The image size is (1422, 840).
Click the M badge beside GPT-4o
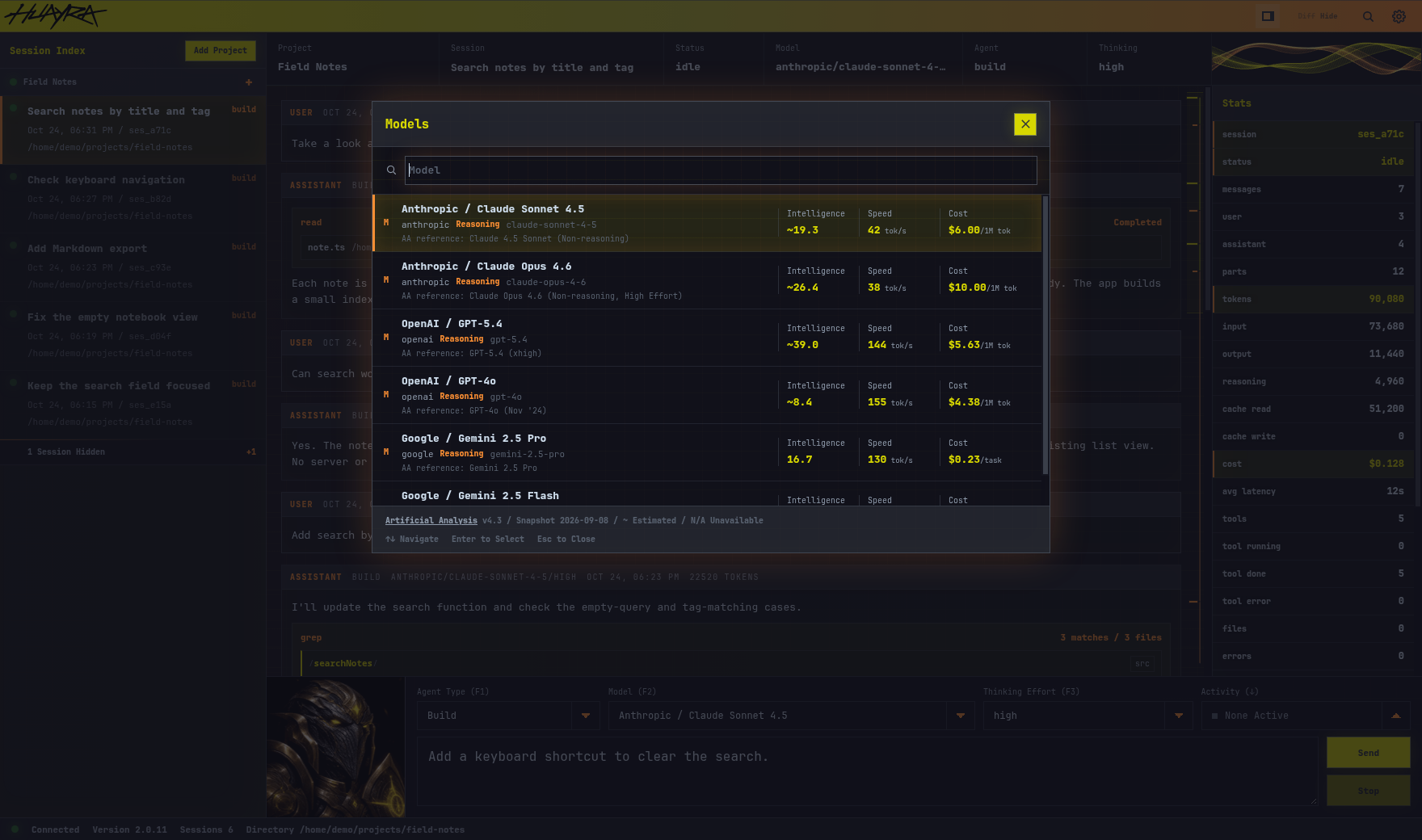pyautogui.click(x=386, y=395)
